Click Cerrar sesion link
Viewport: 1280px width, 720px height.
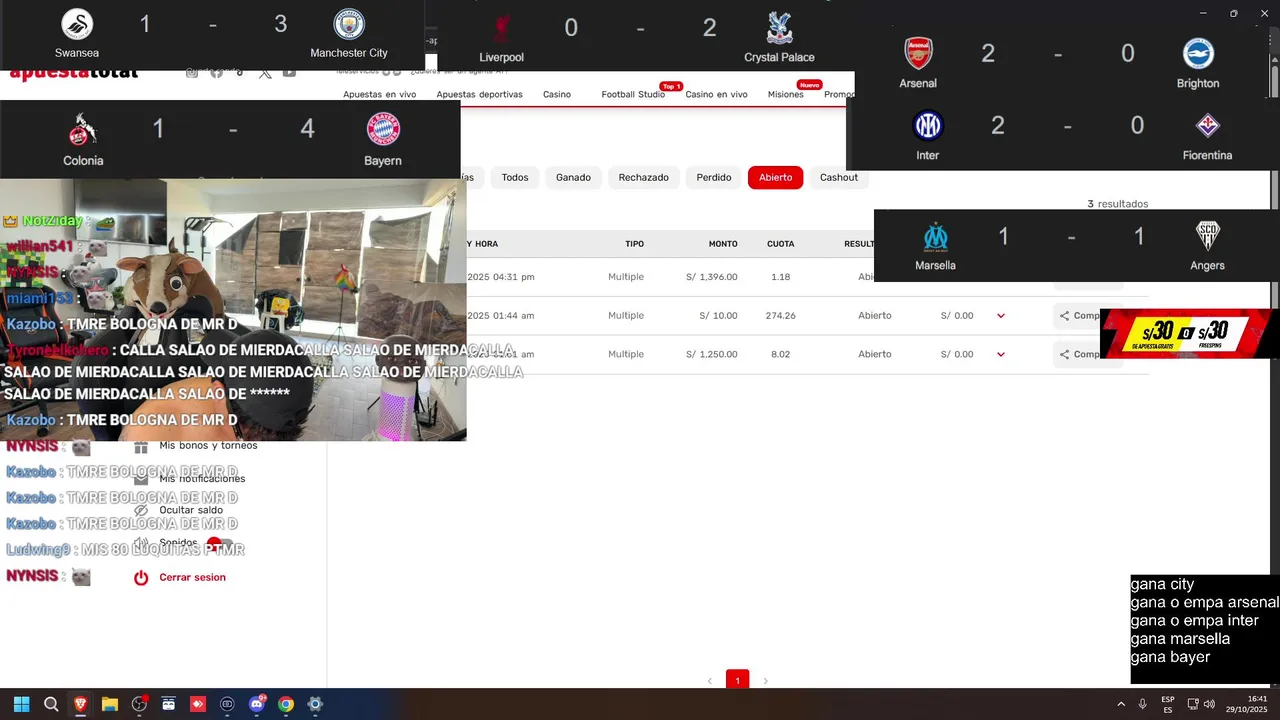tap(192, 577)
